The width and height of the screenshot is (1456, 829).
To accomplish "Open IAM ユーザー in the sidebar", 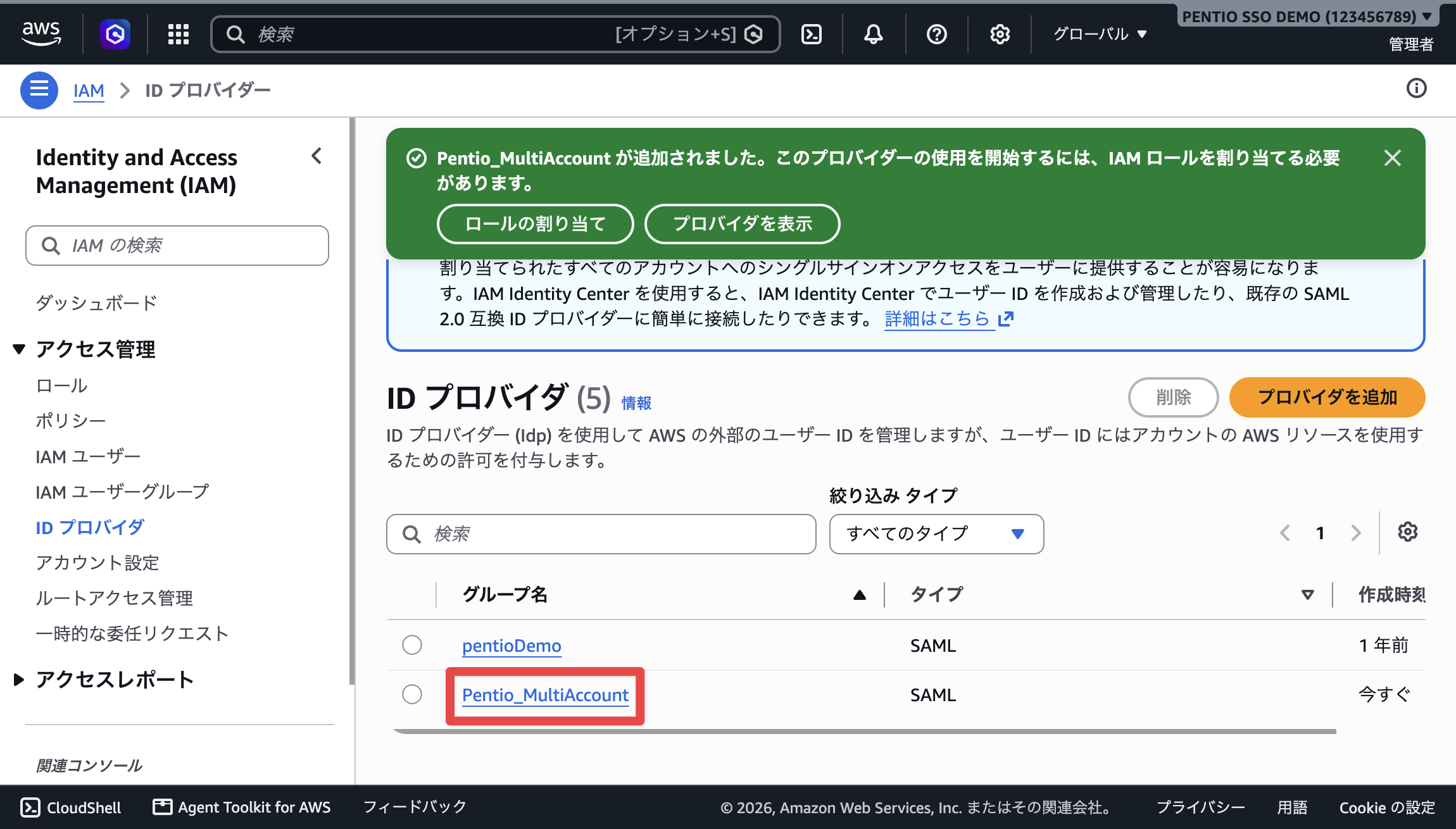I will 88,456.
